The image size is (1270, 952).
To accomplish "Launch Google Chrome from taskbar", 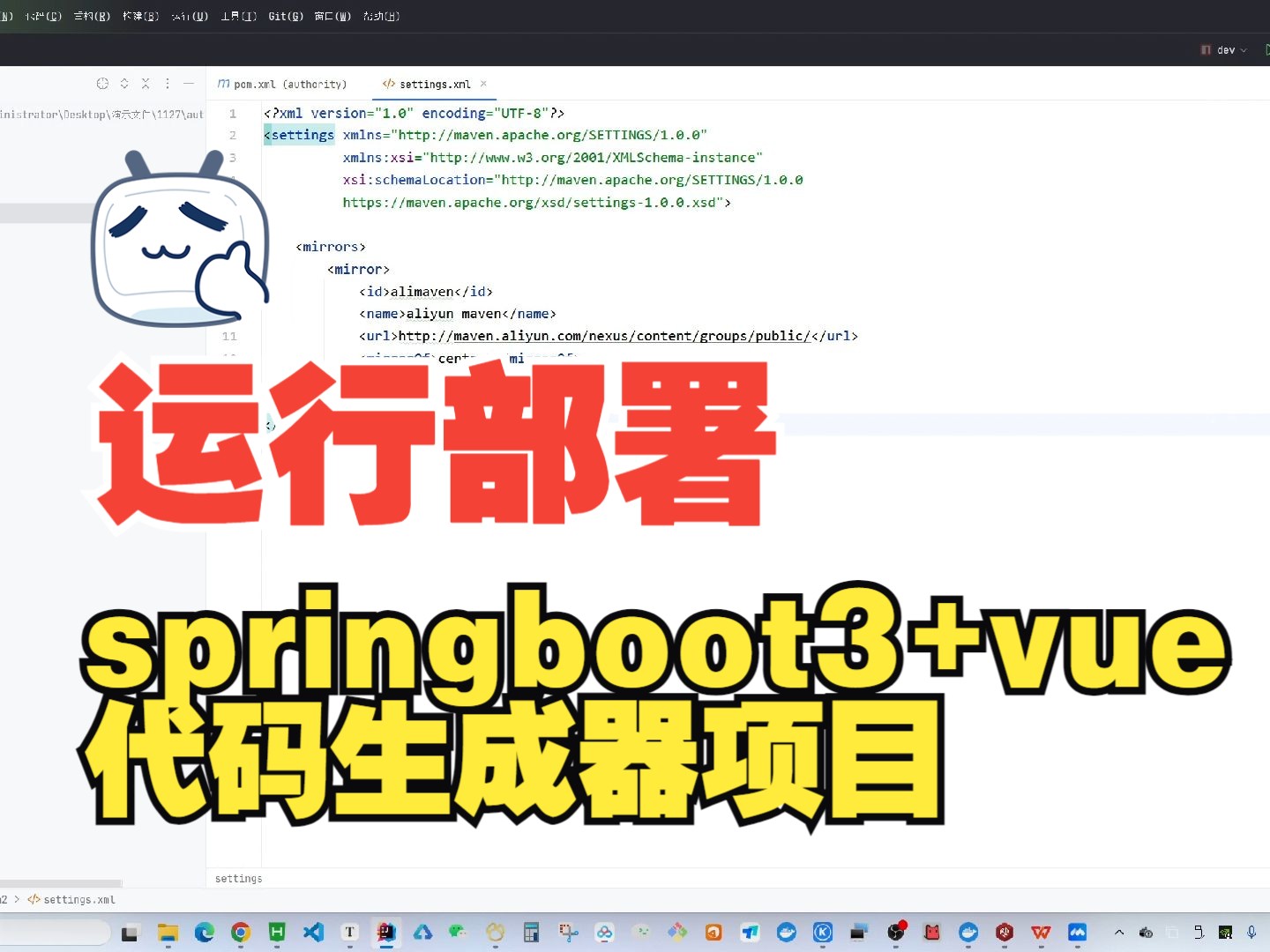I will pos(241,933).
